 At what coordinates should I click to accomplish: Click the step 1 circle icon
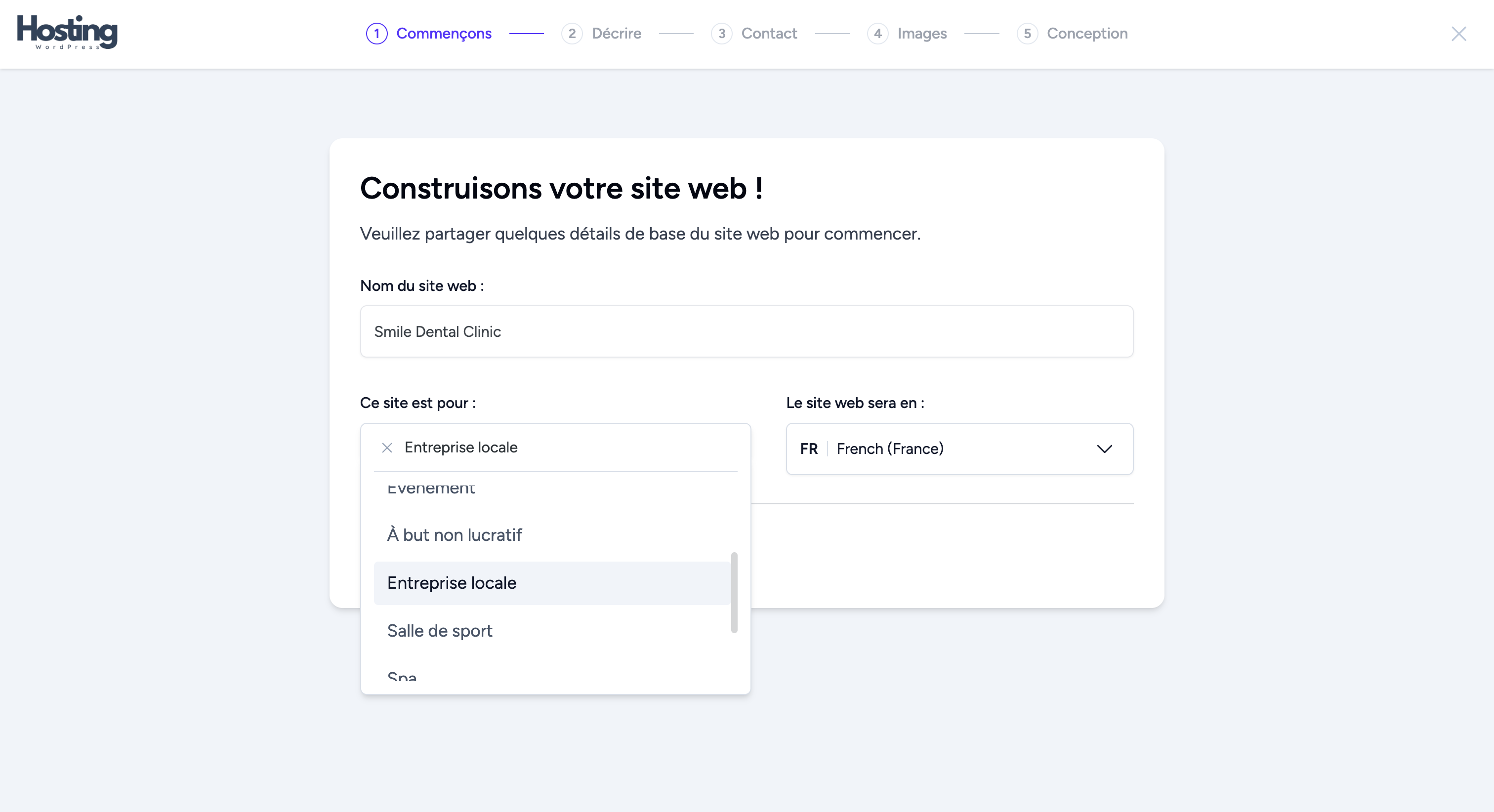click(x=376, y=34)
